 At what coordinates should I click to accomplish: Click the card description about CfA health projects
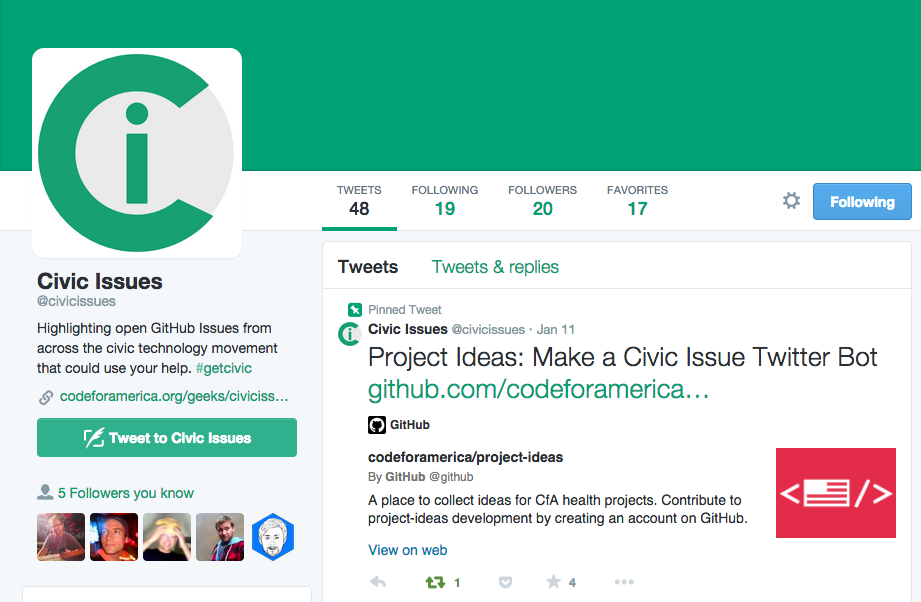coord(557,509)
